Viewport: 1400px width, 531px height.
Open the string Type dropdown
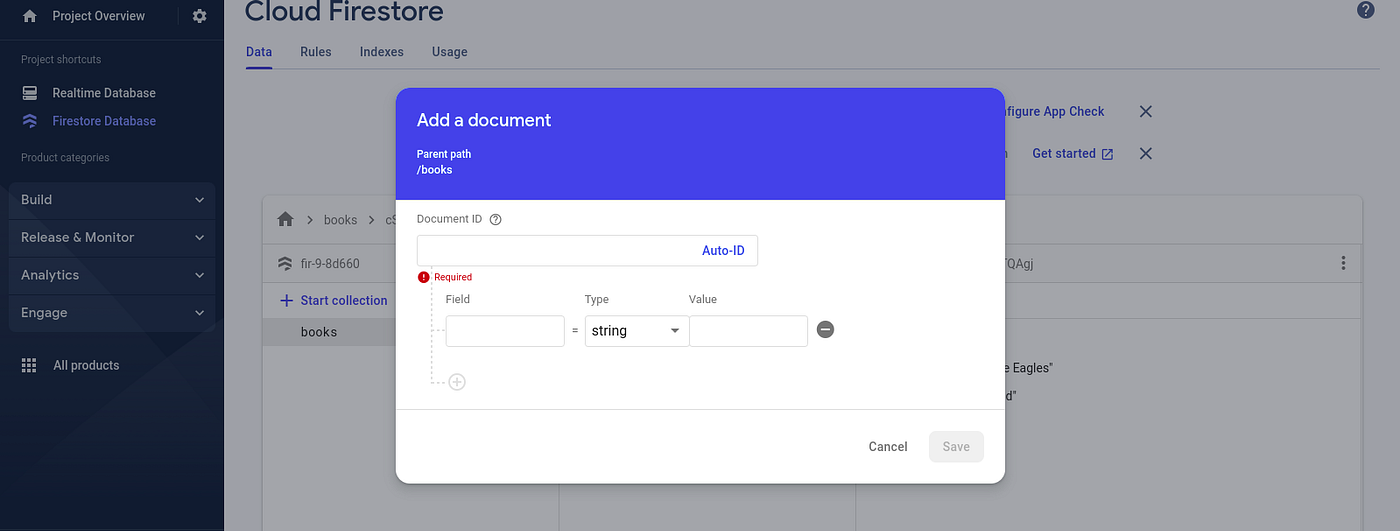(x=637, y=331)
